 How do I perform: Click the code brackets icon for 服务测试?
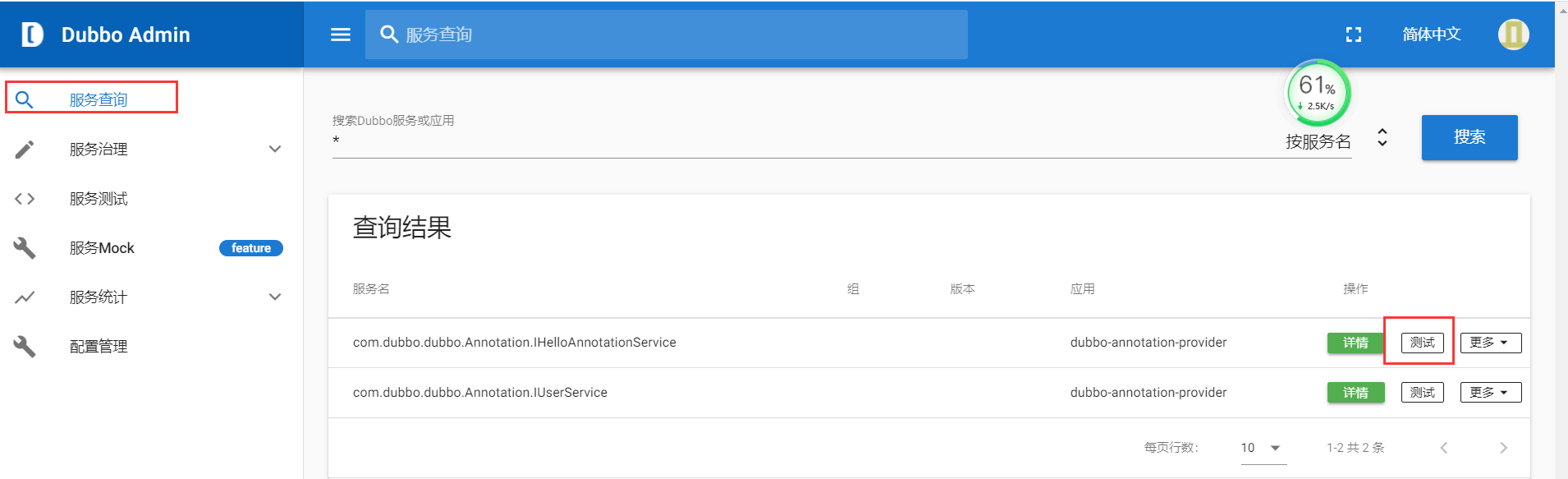[25, 199]
